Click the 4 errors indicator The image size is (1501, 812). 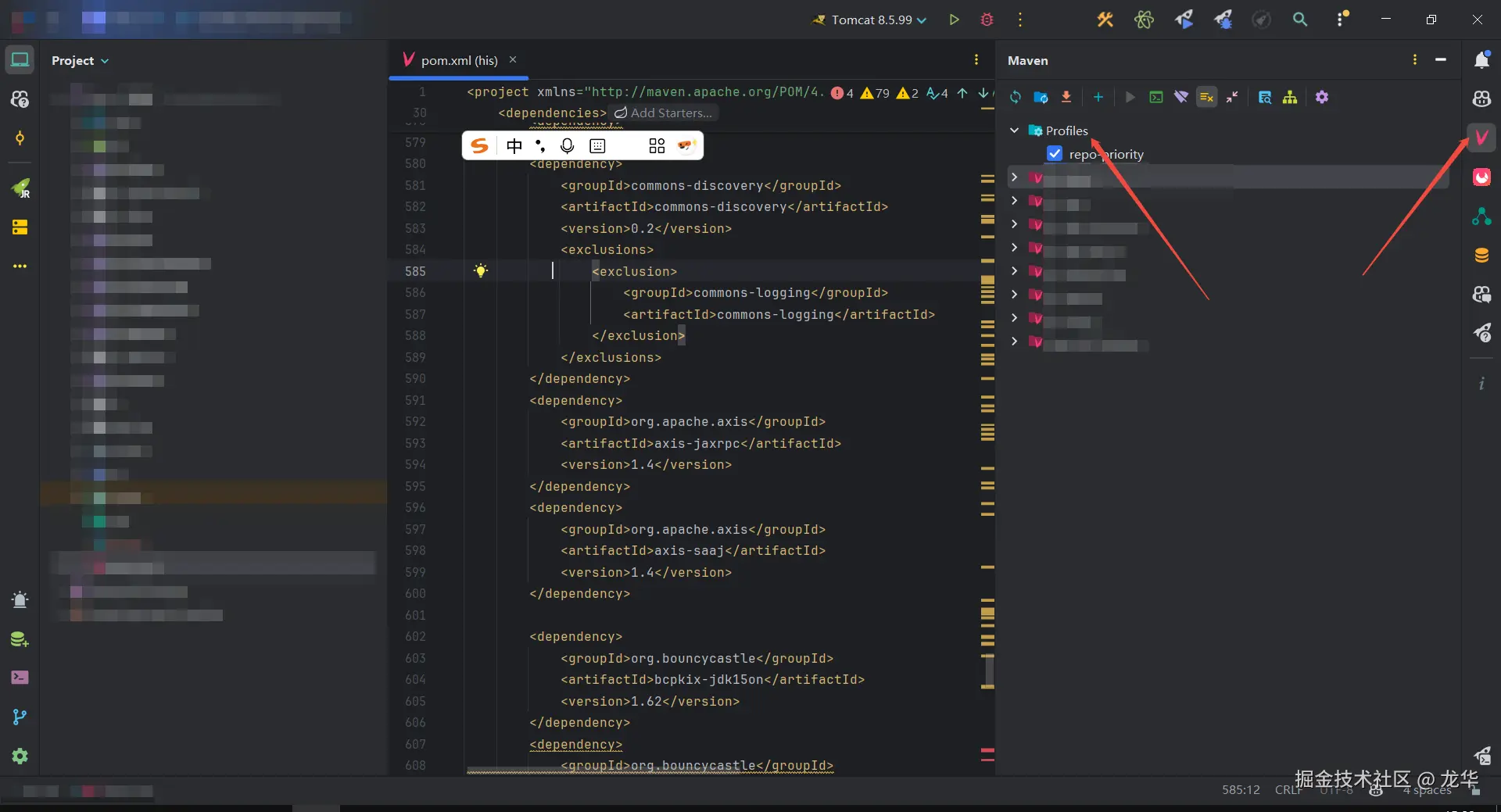pyautogui.click(x=843, y=93)
